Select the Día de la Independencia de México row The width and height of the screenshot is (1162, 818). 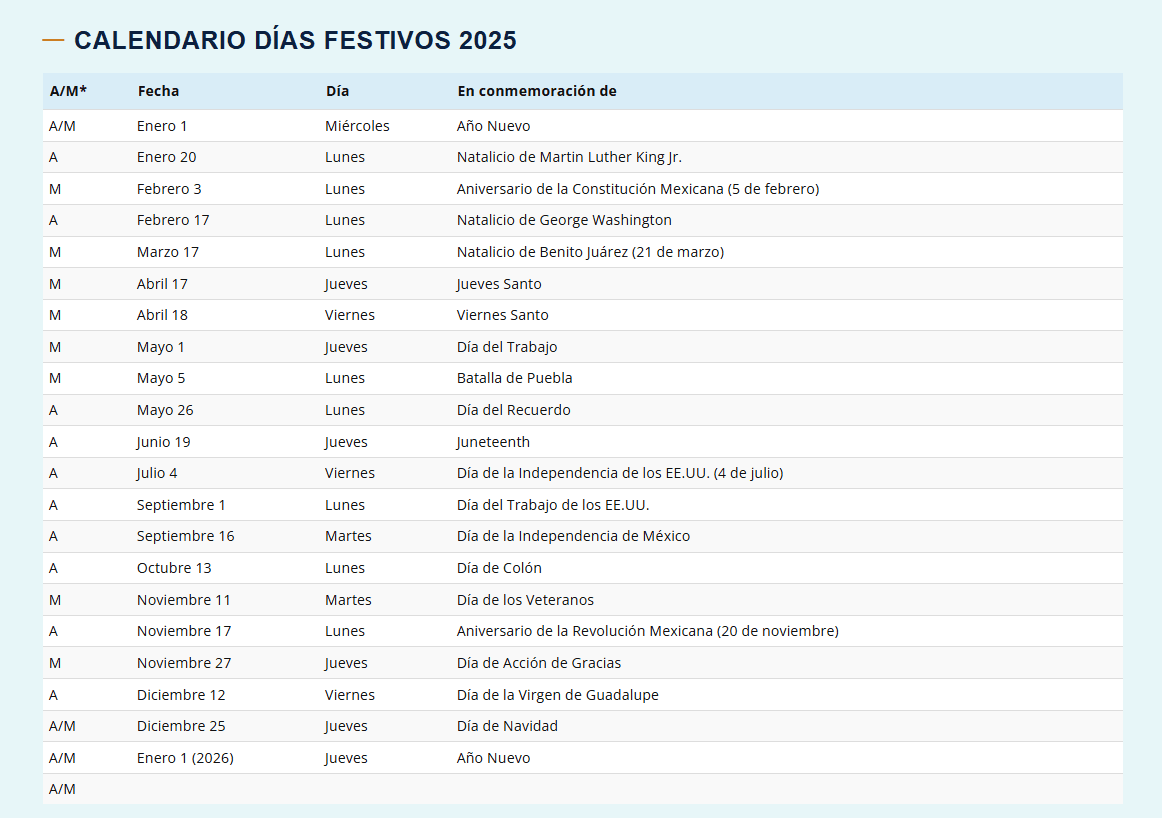coord(575,536)
